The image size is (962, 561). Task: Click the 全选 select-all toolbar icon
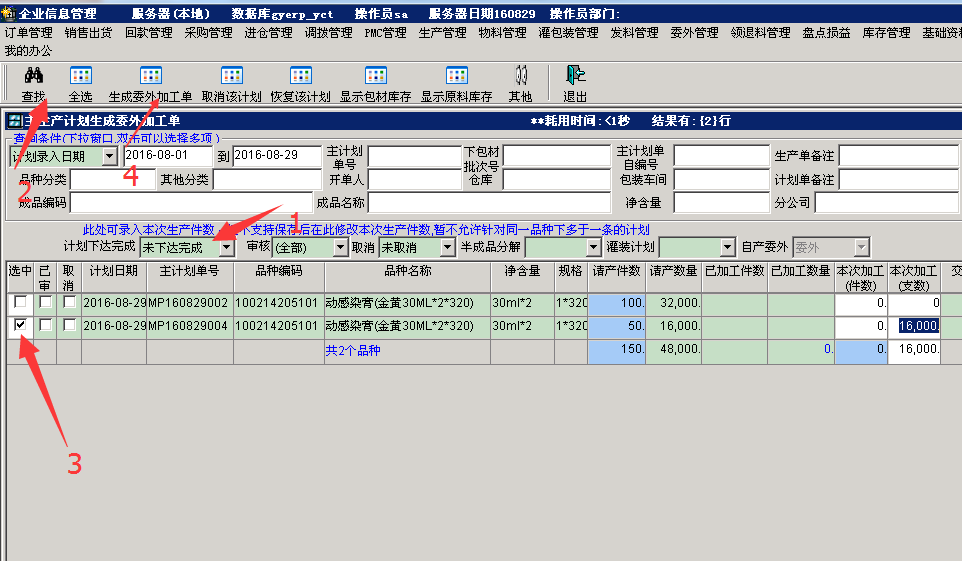pos(80,77)
